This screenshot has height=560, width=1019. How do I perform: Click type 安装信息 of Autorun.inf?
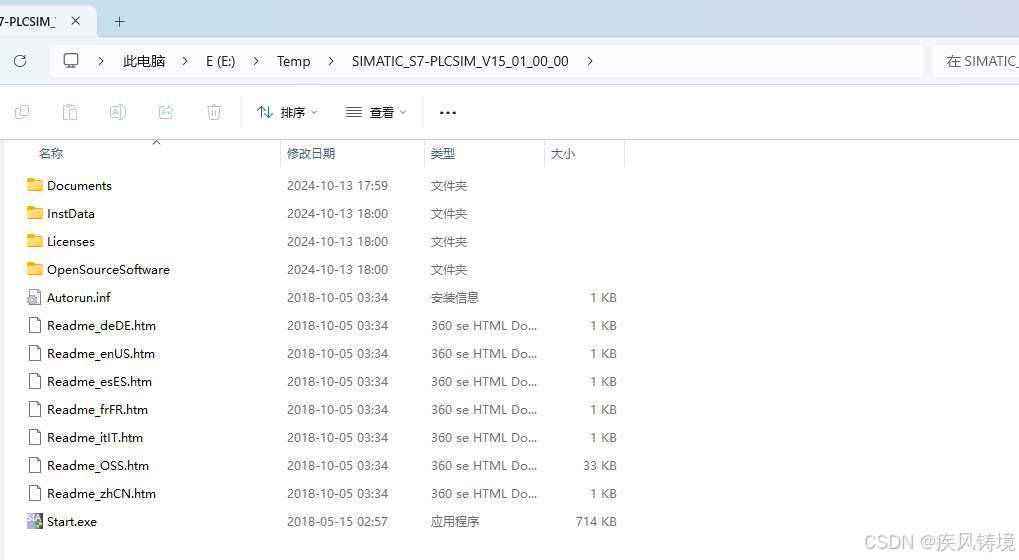[455, 298]
